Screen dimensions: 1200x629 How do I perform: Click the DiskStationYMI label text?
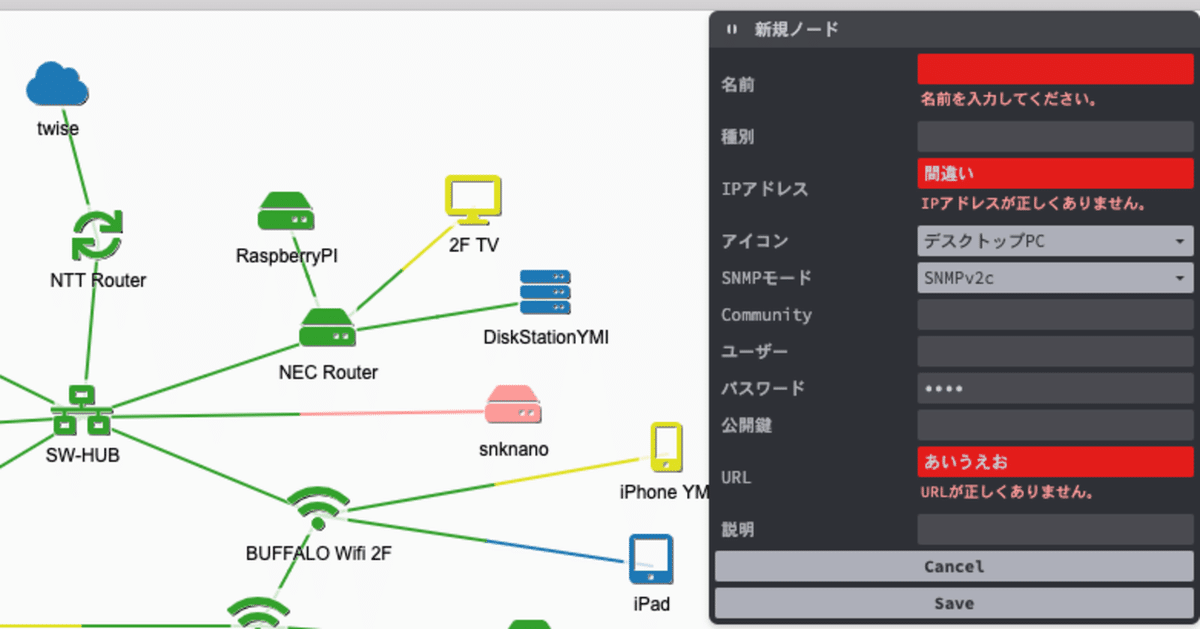pyautogui.click(x=546, y=338)
